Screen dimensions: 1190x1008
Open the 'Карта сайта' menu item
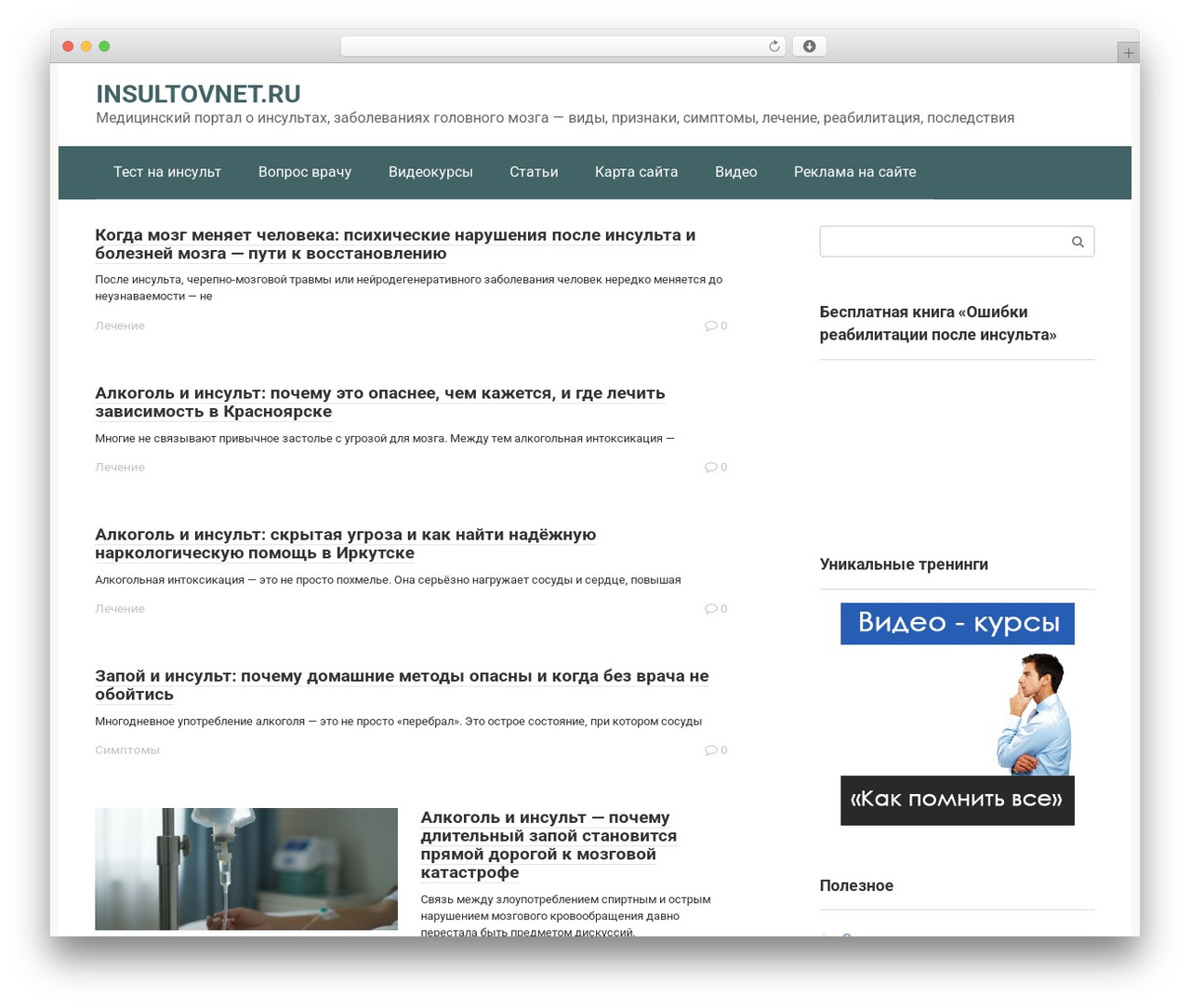636,172
